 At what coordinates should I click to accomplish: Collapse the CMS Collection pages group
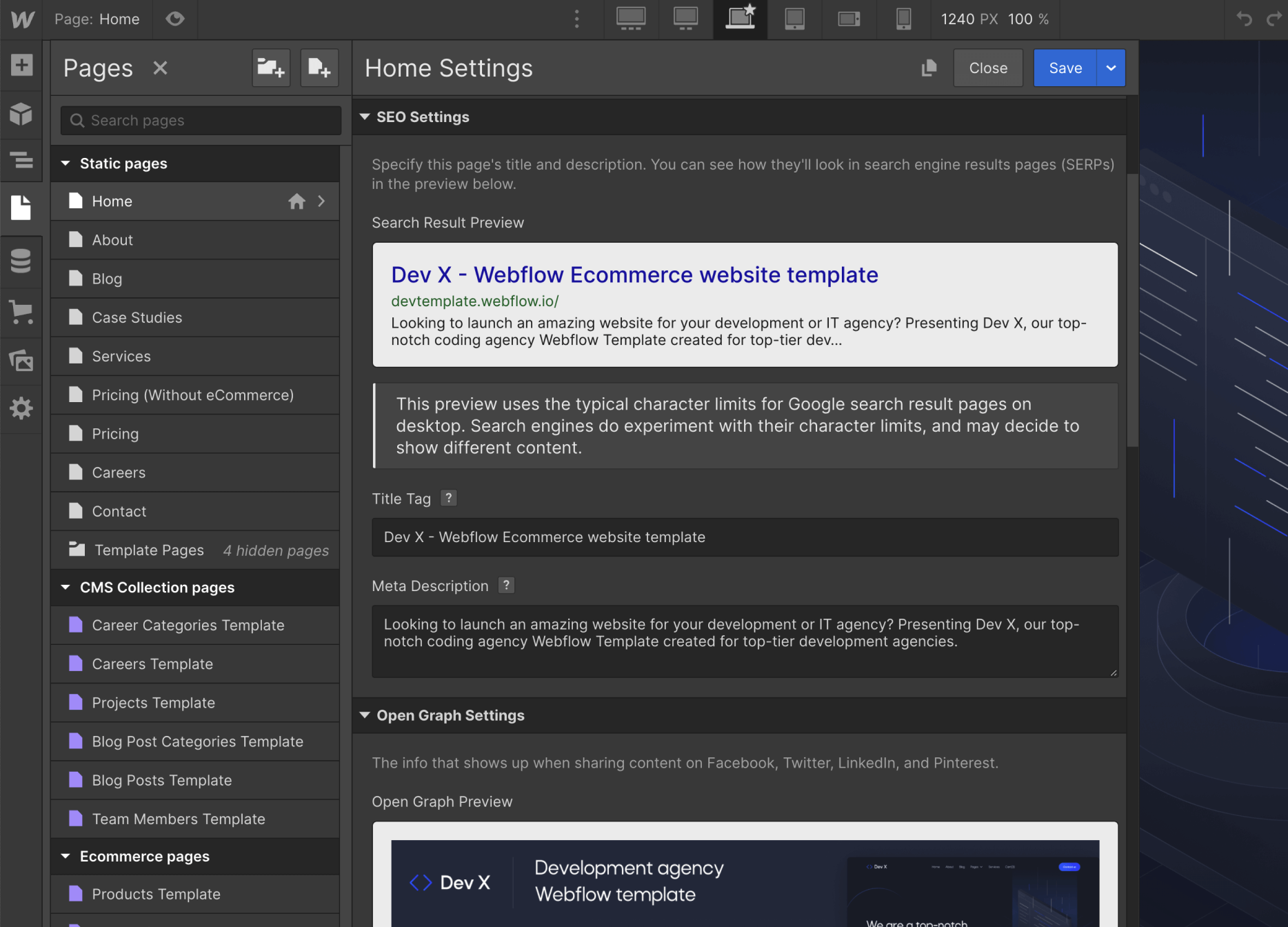point(66,587)
